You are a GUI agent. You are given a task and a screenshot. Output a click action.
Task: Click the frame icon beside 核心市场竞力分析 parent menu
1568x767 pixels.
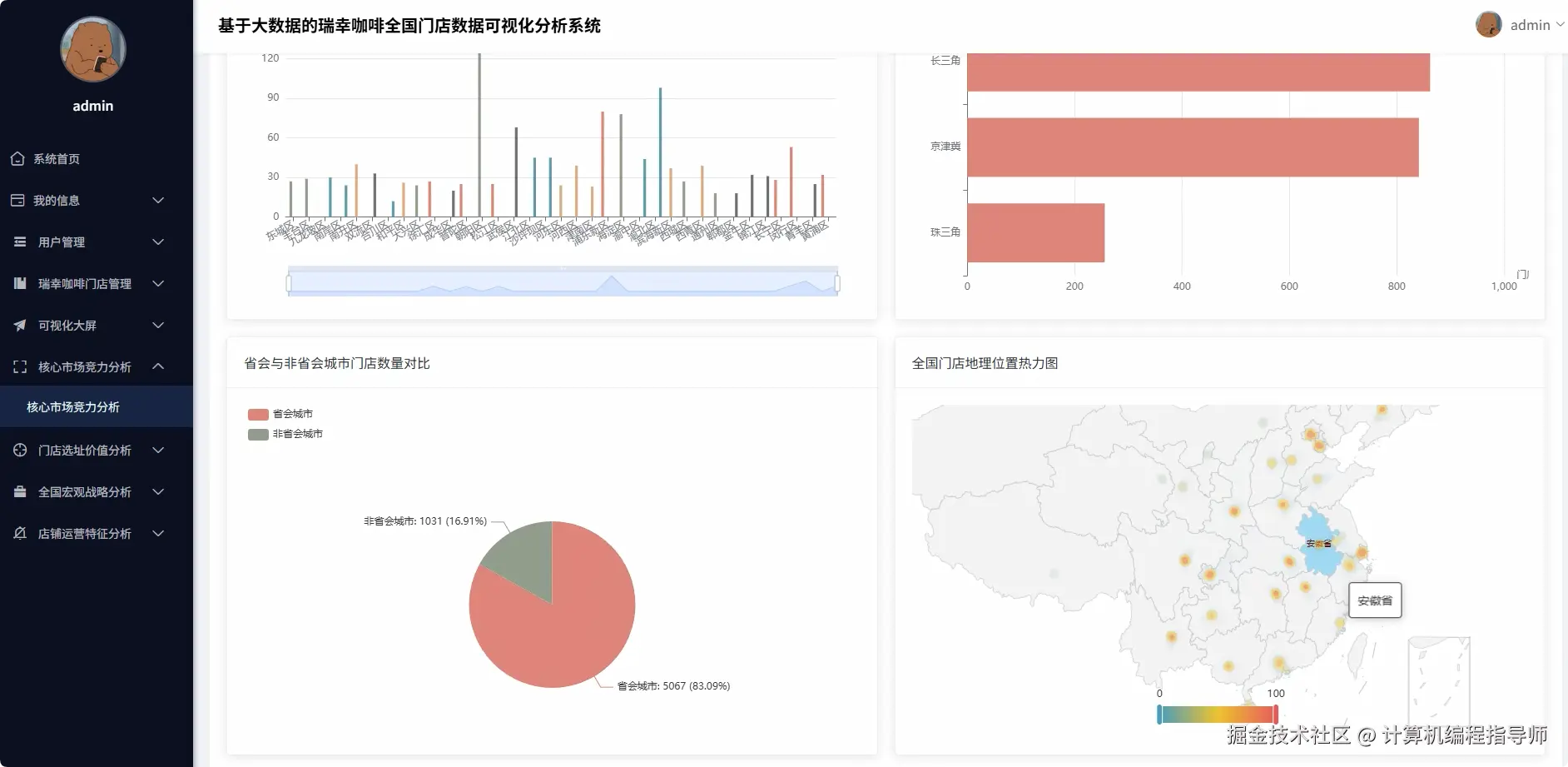point(20,366)
